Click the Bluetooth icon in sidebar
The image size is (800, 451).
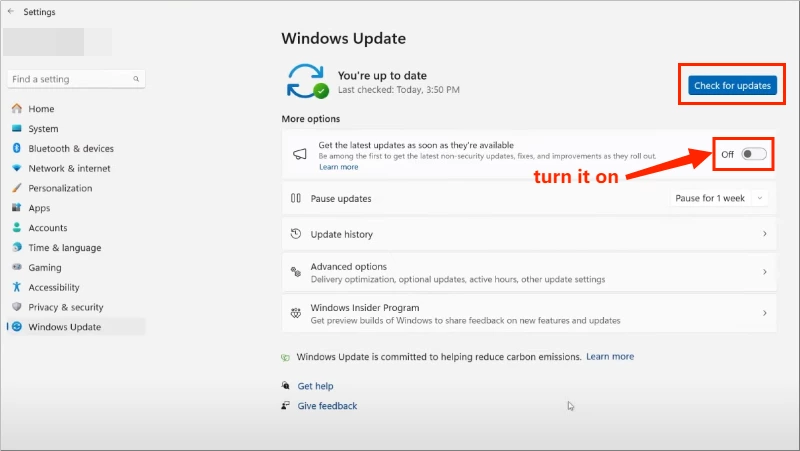click(x=17, y=148)
